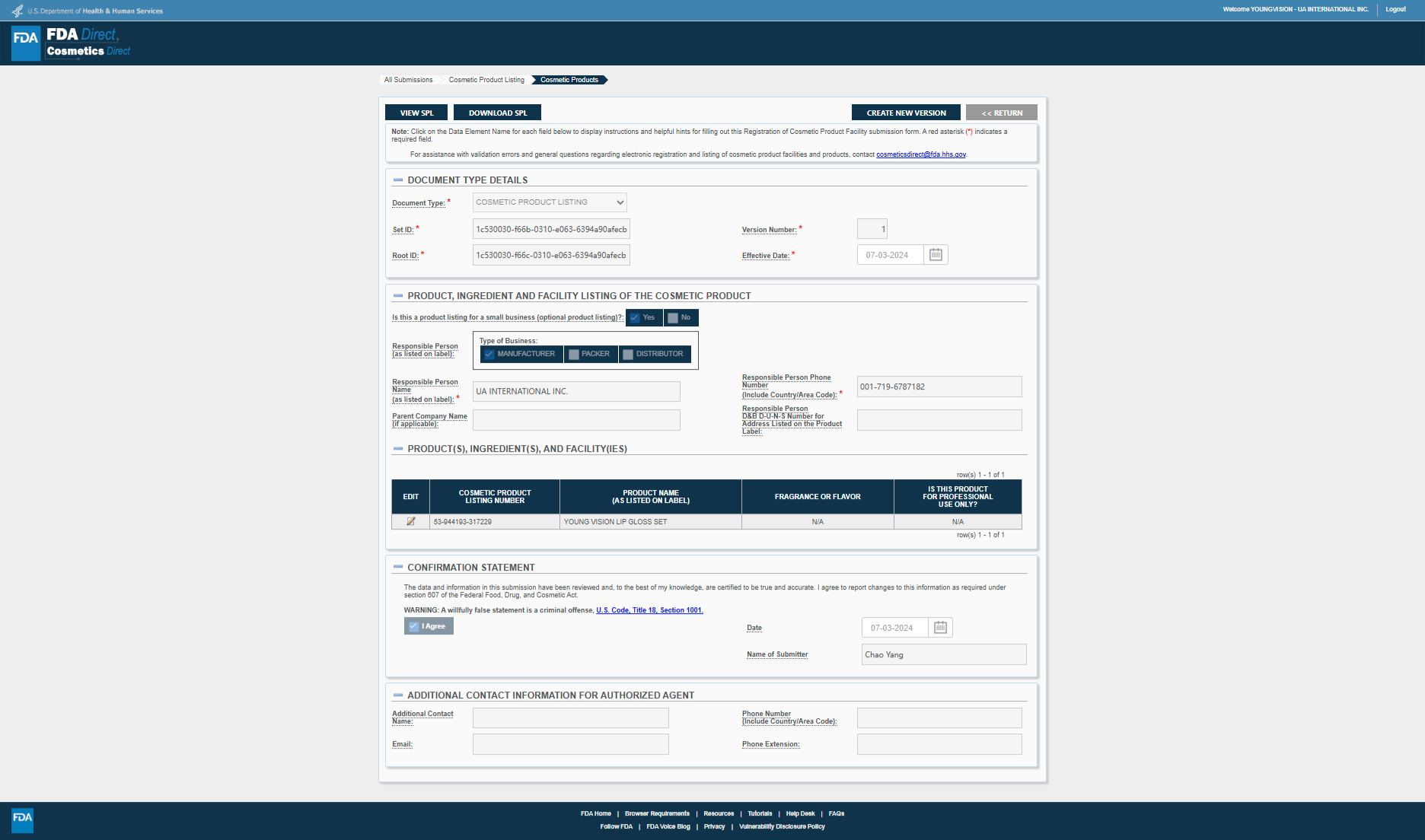Click the confirmation Date input field
Viewport: 1425px width, 840px height.
pyautogui.click(x=894, y=628)
